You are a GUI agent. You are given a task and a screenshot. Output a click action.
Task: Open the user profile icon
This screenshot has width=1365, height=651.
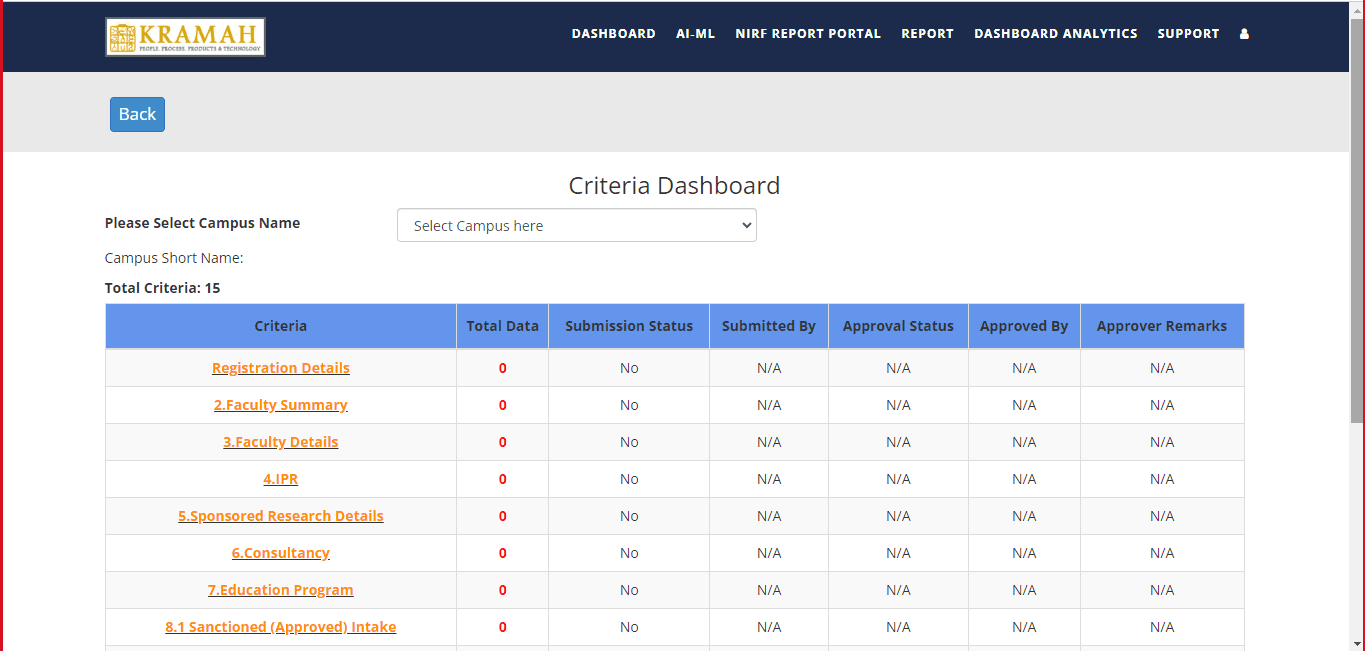[x=1244, y=34]
